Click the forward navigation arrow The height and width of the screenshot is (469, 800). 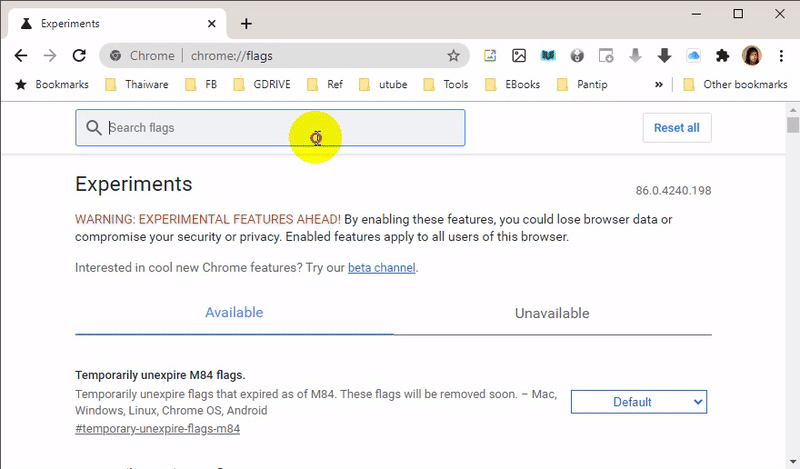click(x=49, y=55)
